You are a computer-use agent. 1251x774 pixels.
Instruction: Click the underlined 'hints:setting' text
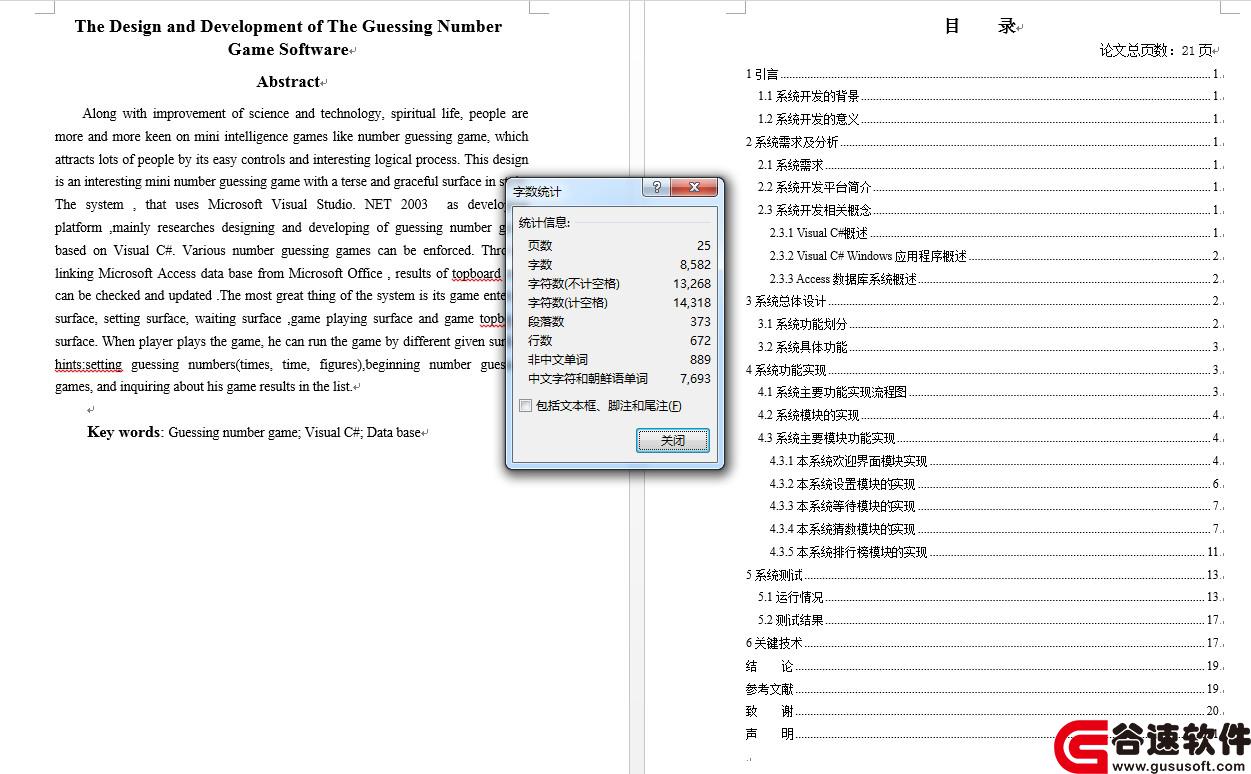tap(88, 365)
